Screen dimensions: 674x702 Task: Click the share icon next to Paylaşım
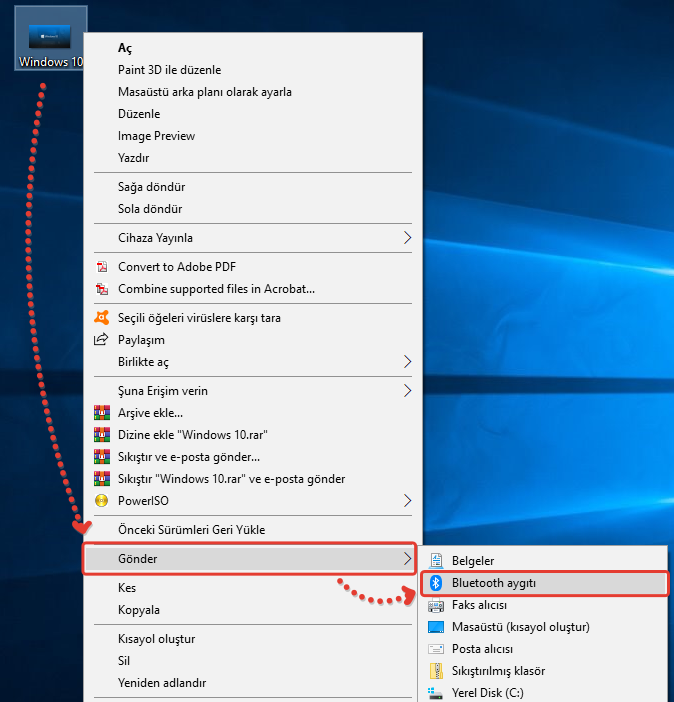(100, 340)
